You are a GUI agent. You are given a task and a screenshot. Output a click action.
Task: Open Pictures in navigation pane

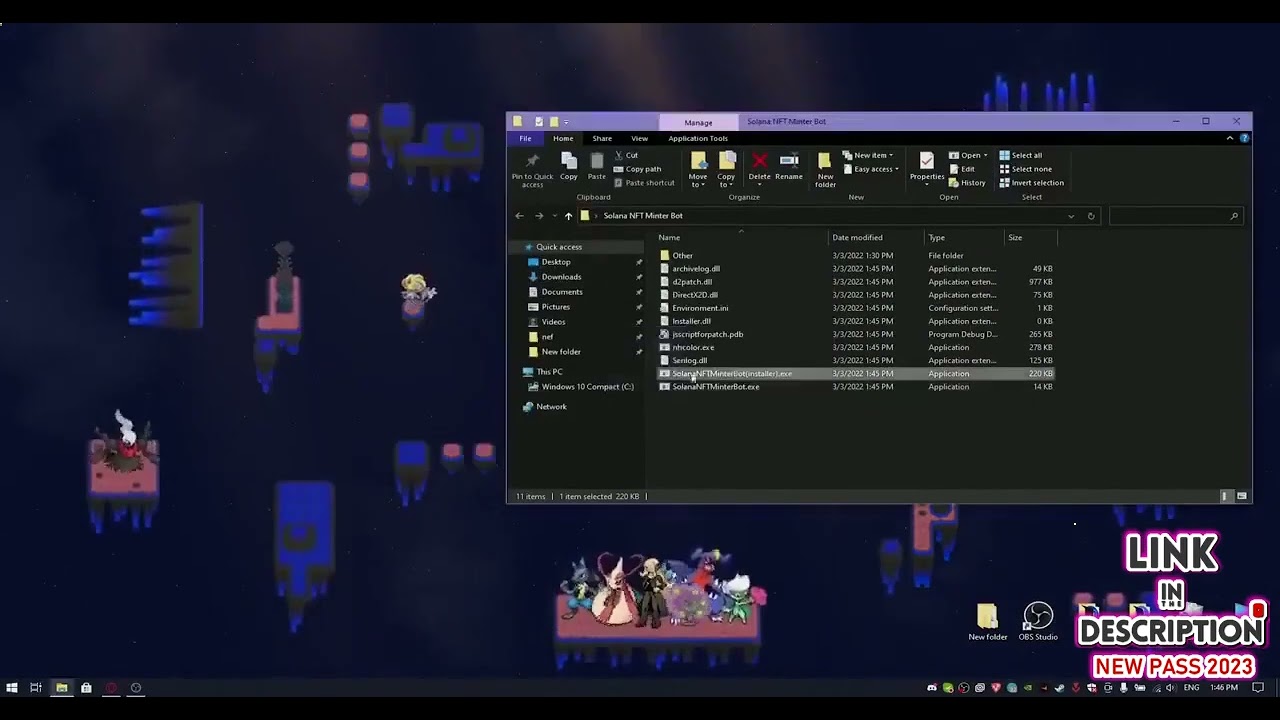(x=555, y=307)
